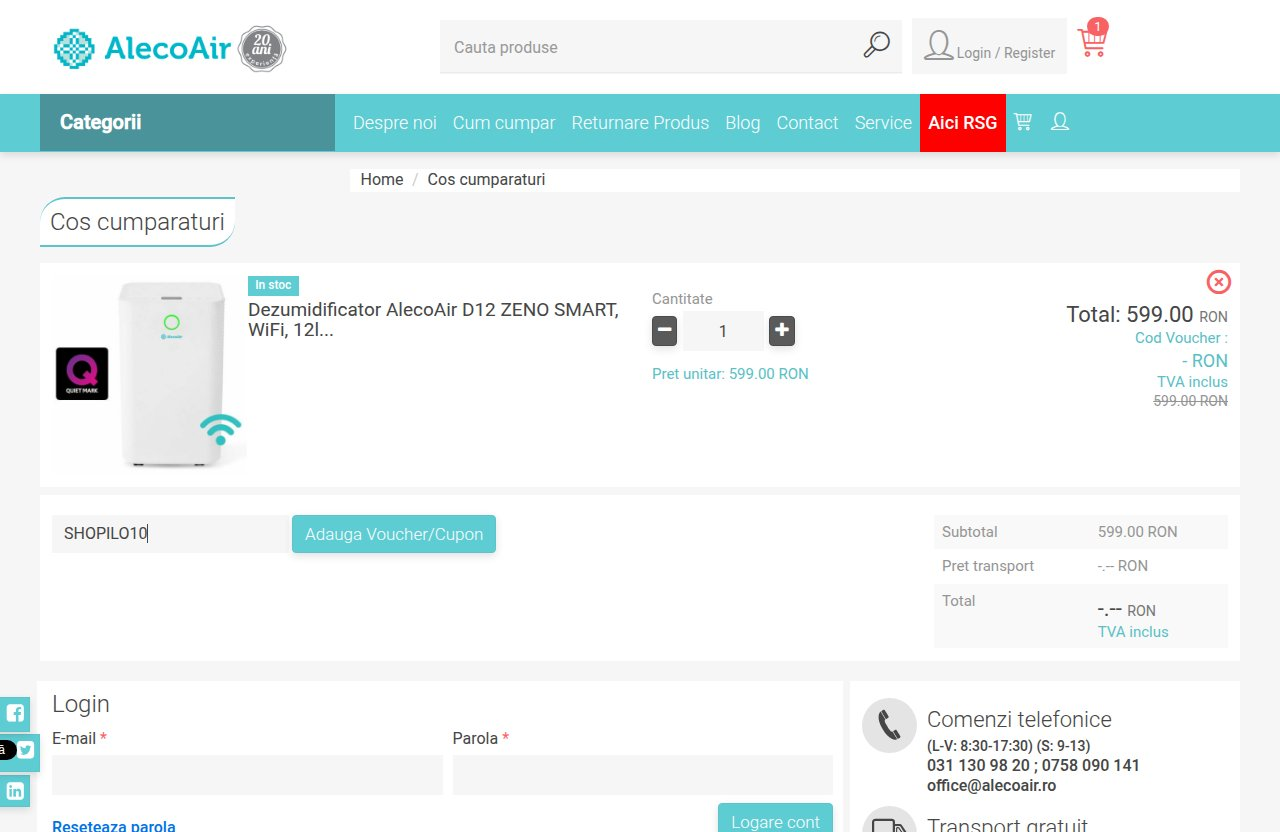Open the LinkedIn share icon

coord(15,791)
